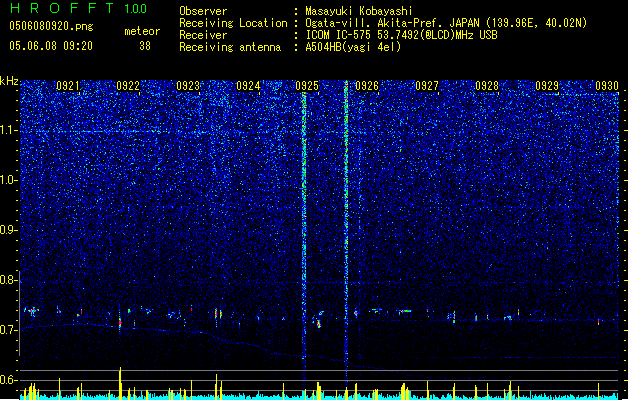Screen dimensions: 629x400
Task: Click the Receiving antenna label
Action: (x=230, y=47)
